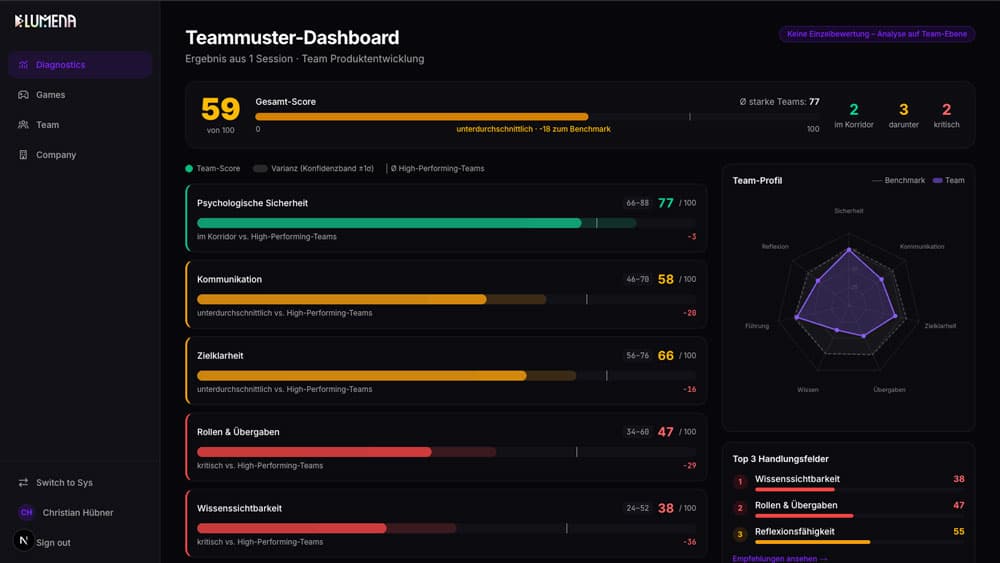Viewport: 1000px width, 563px height.
Task: Select Switch to Sys
Action: pos(80,482)
